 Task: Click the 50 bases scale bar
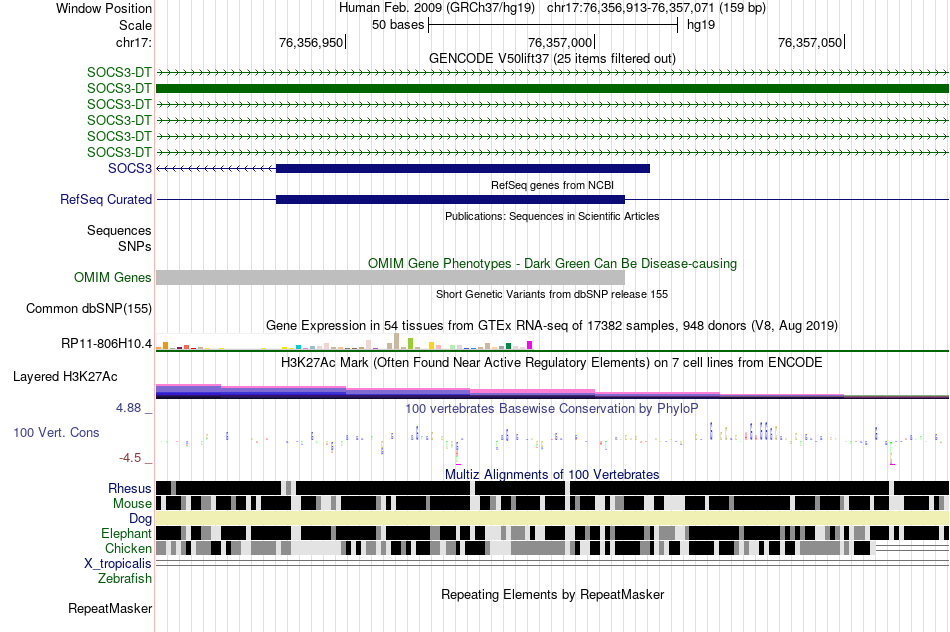553,25
